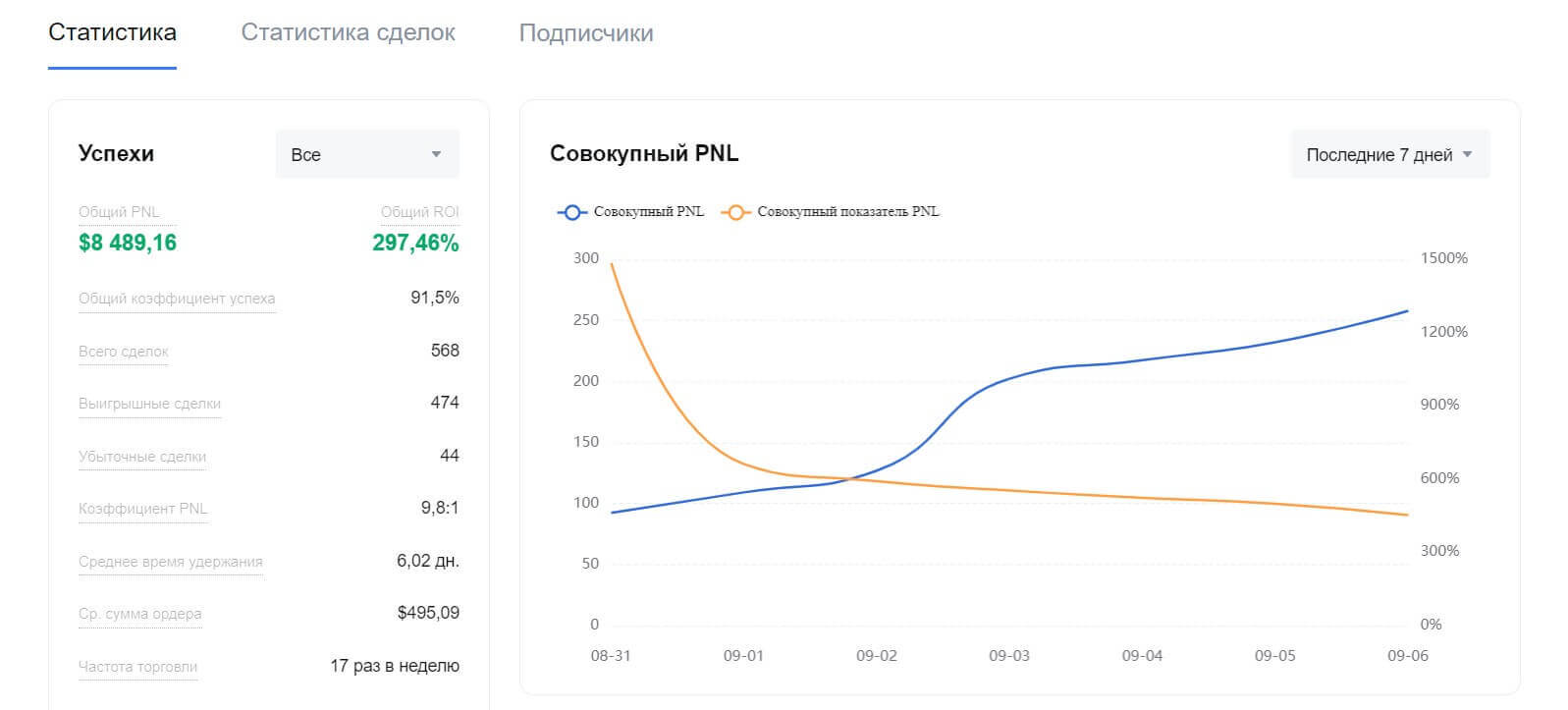Open the Подписчики tab

[x=586, y=32]
